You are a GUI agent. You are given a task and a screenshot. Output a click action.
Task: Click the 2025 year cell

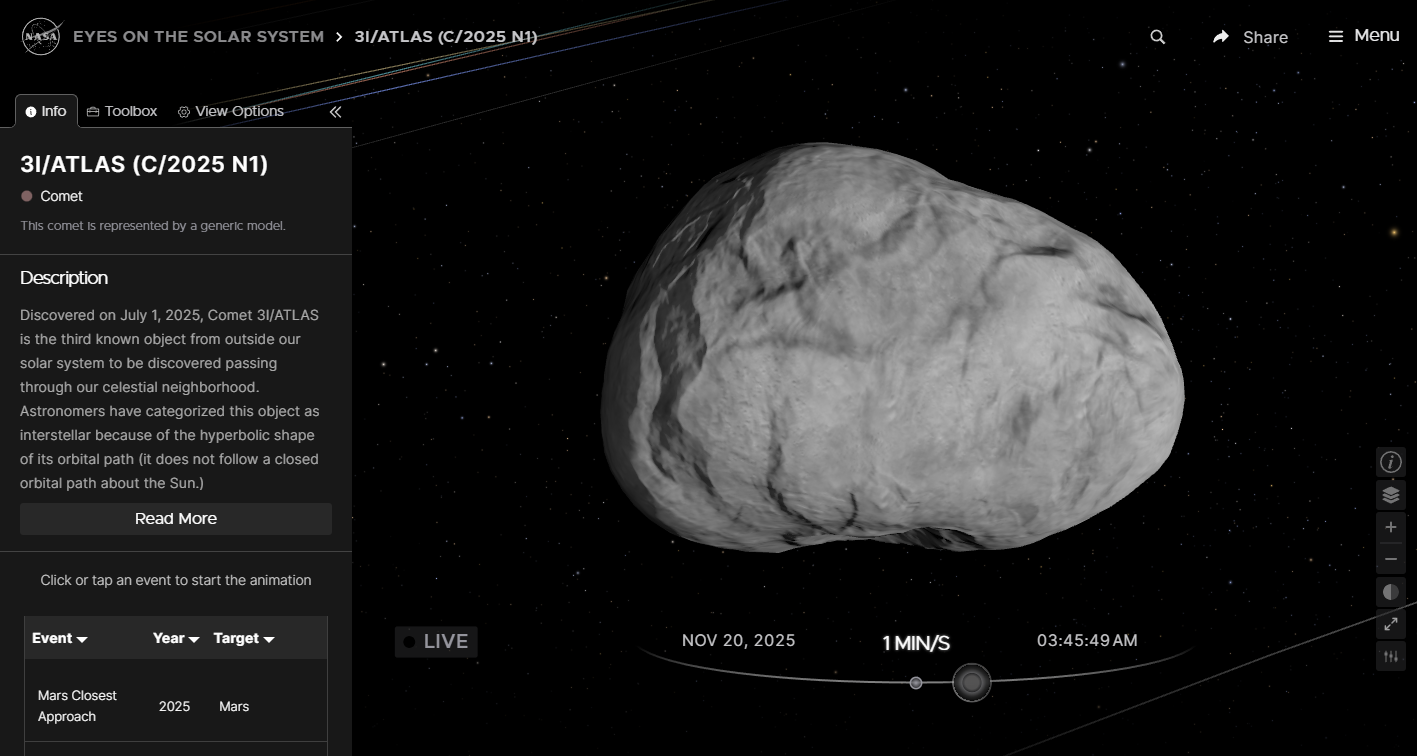coord(174,706)
